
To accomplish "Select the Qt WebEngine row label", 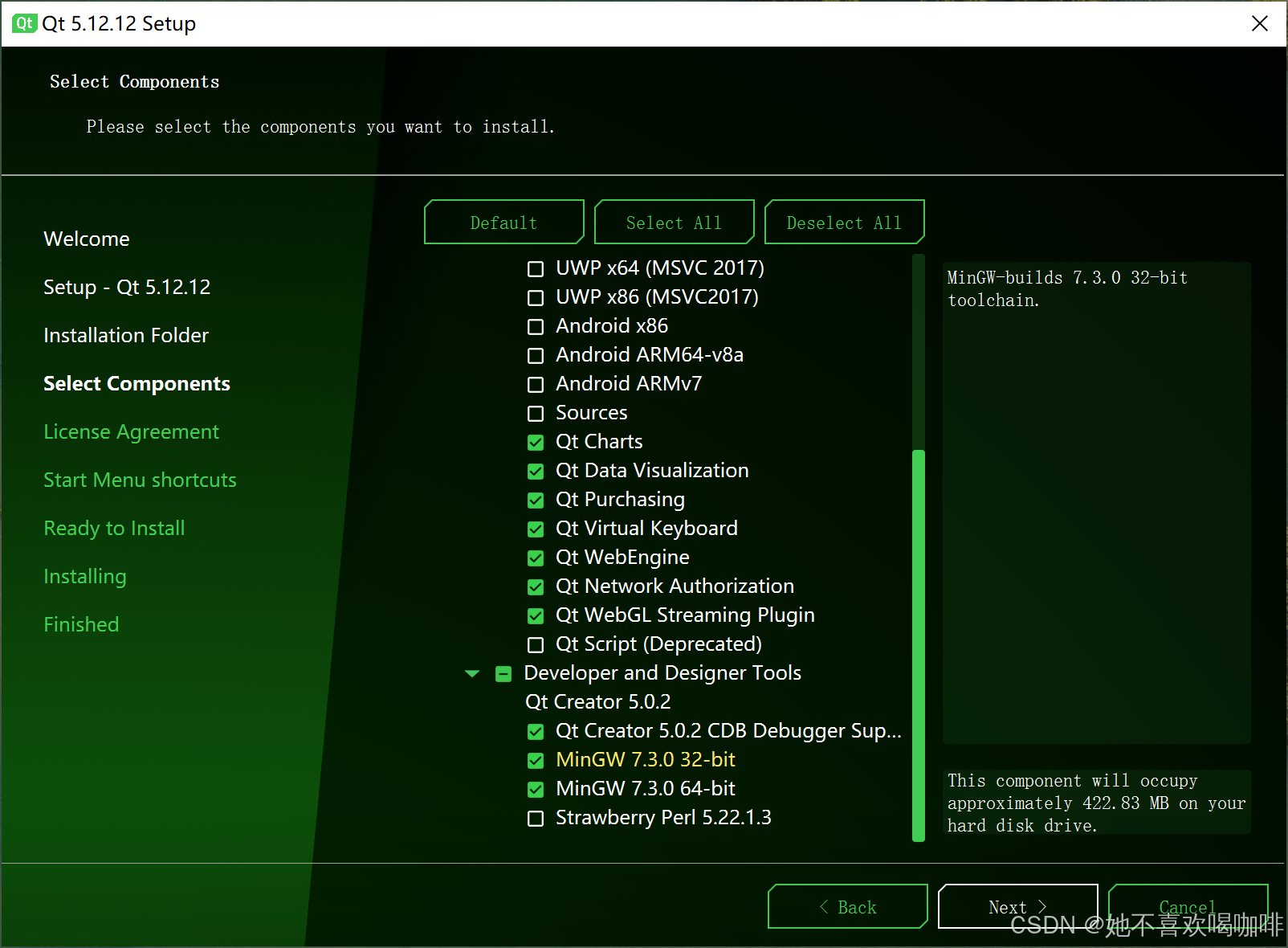I will (x=622, y=557).
